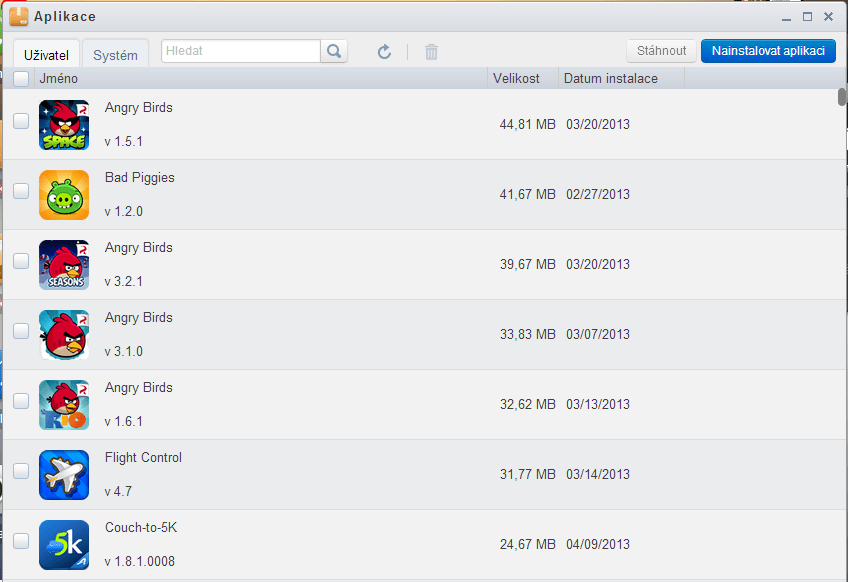The height and width of the screenshot is (582, 848).
Task: Click into the Hledat search field
Action: click(x=241, y=51)
